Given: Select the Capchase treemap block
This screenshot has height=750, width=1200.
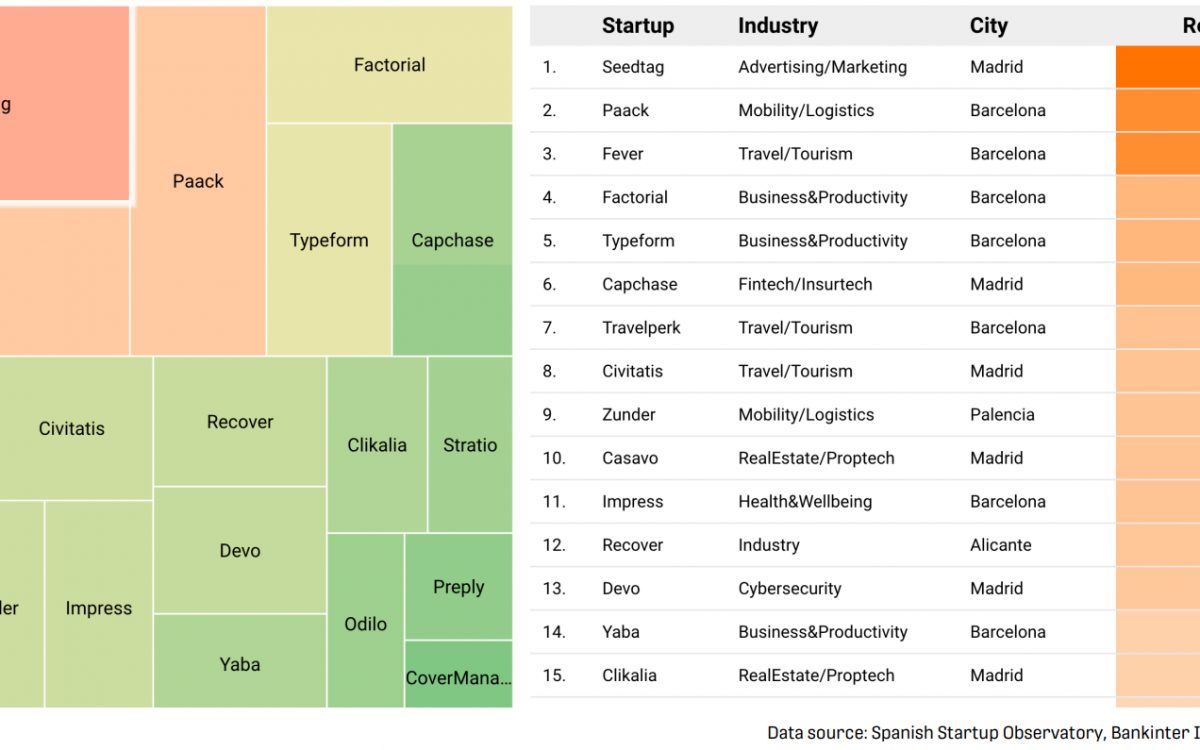Looking at the screenshot, I should pyautogui.click(x=452, y=240).
